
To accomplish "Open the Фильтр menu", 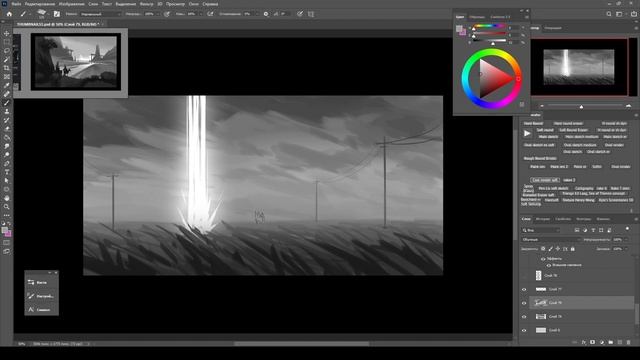I will tap(147, 4).
